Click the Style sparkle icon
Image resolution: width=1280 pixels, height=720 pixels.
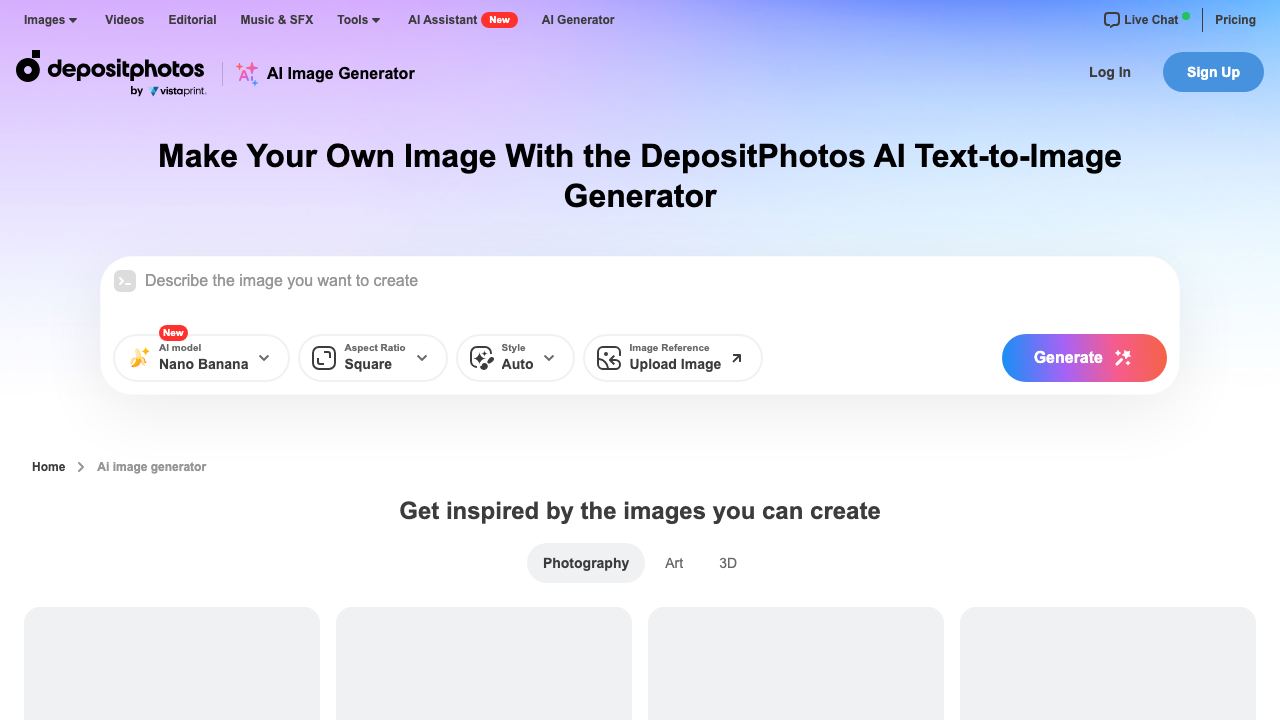(482, 358)
